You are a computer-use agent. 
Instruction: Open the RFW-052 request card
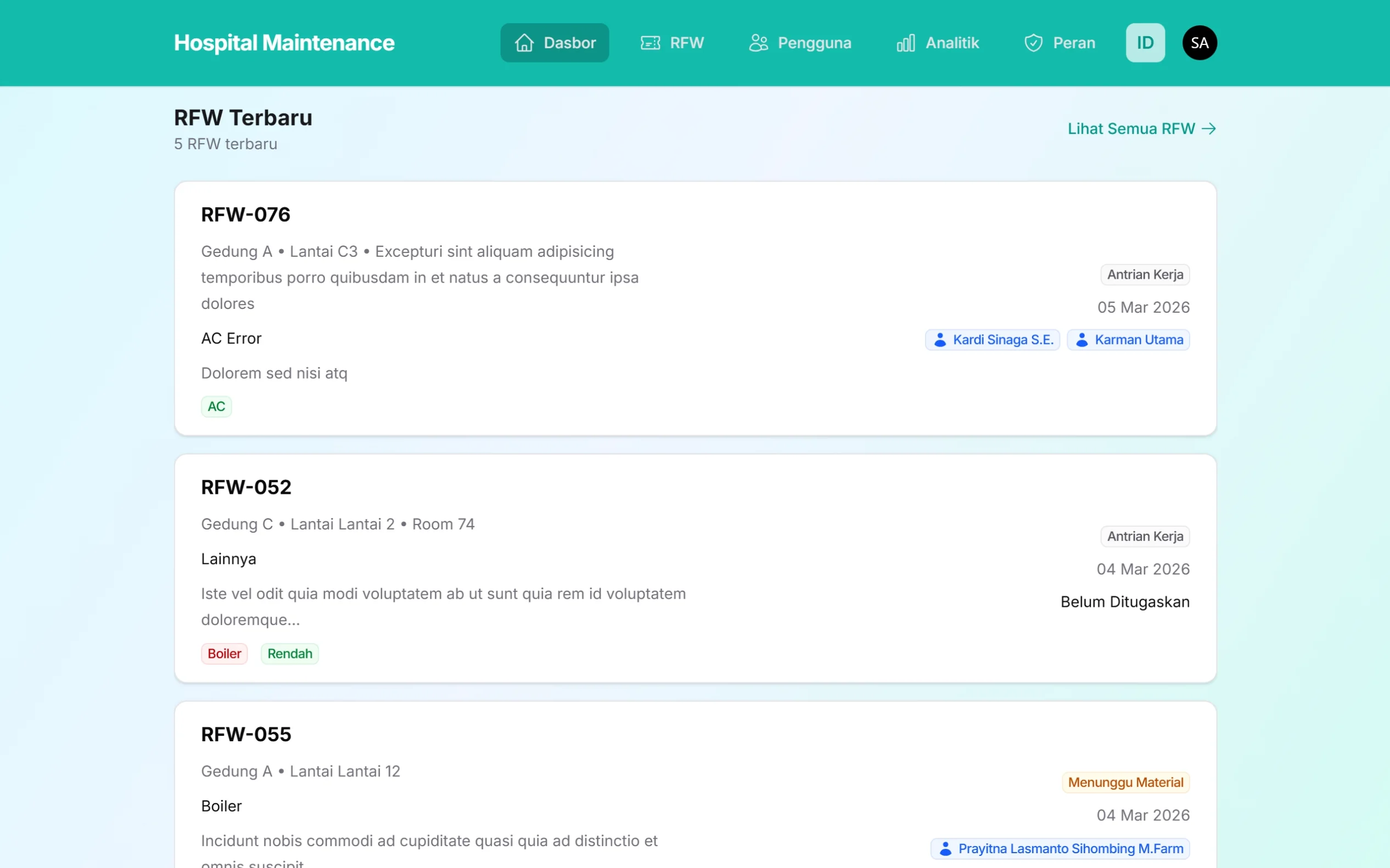tap(246, 487)
